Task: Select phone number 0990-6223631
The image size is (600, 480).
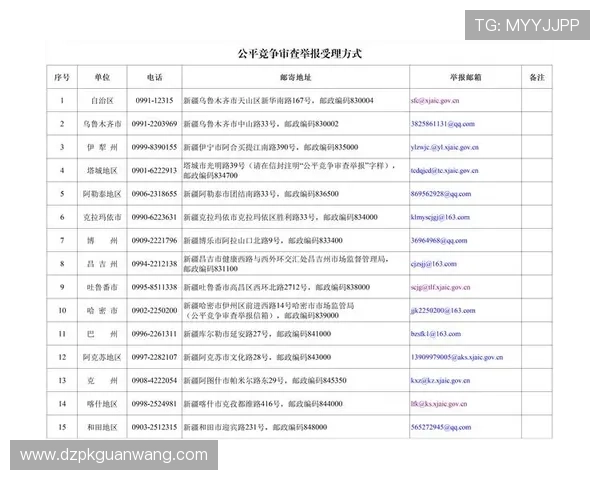Action: [x=155, y=217]
